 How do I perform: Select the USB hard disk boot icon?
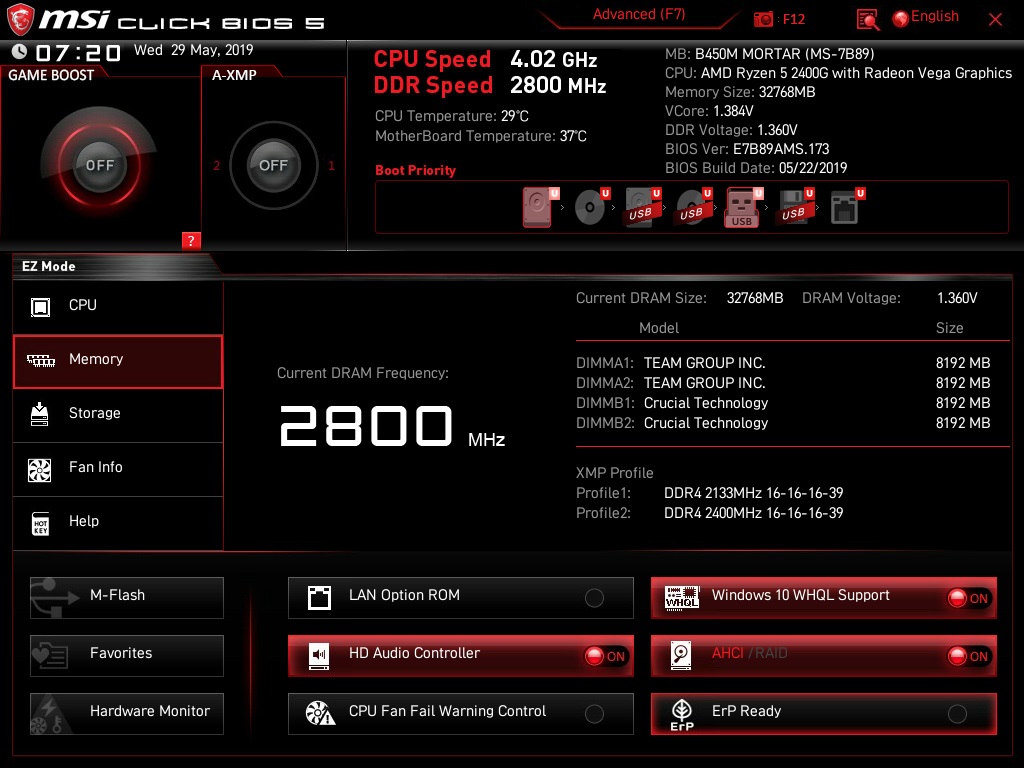(641, 208)
